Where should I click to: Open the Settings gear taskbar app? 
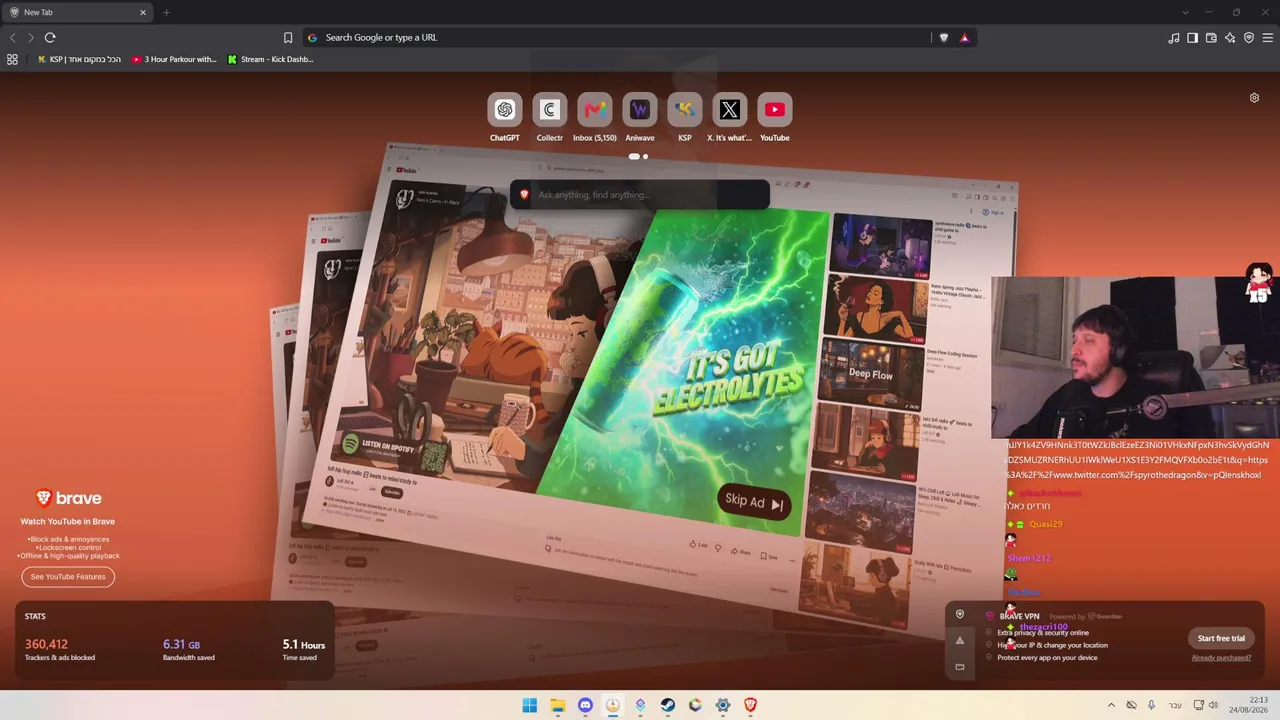[x=723, y=706]
